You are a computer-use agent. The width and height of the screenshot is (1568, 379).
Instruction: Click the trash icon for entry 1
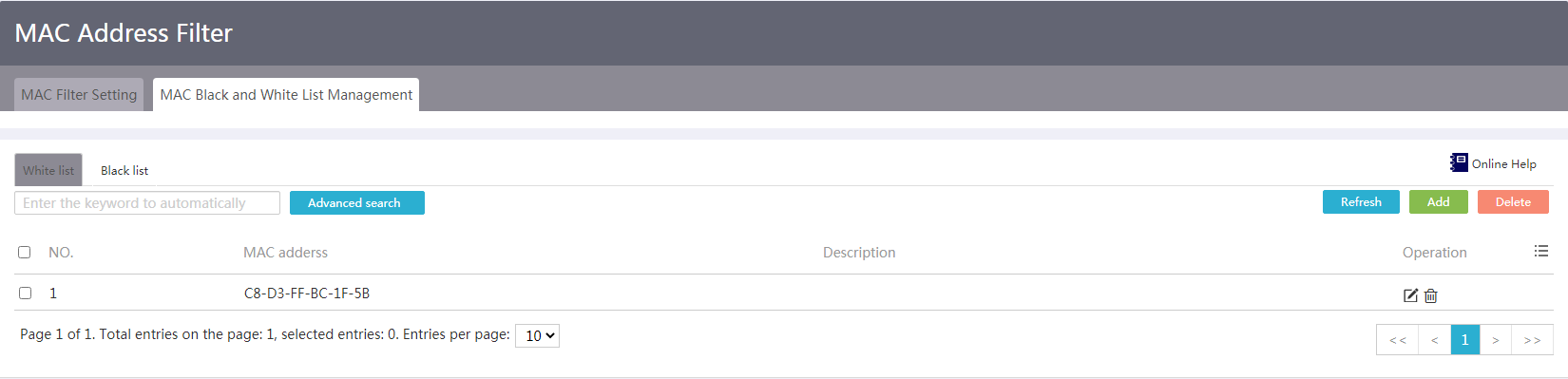coord(1431,295)
